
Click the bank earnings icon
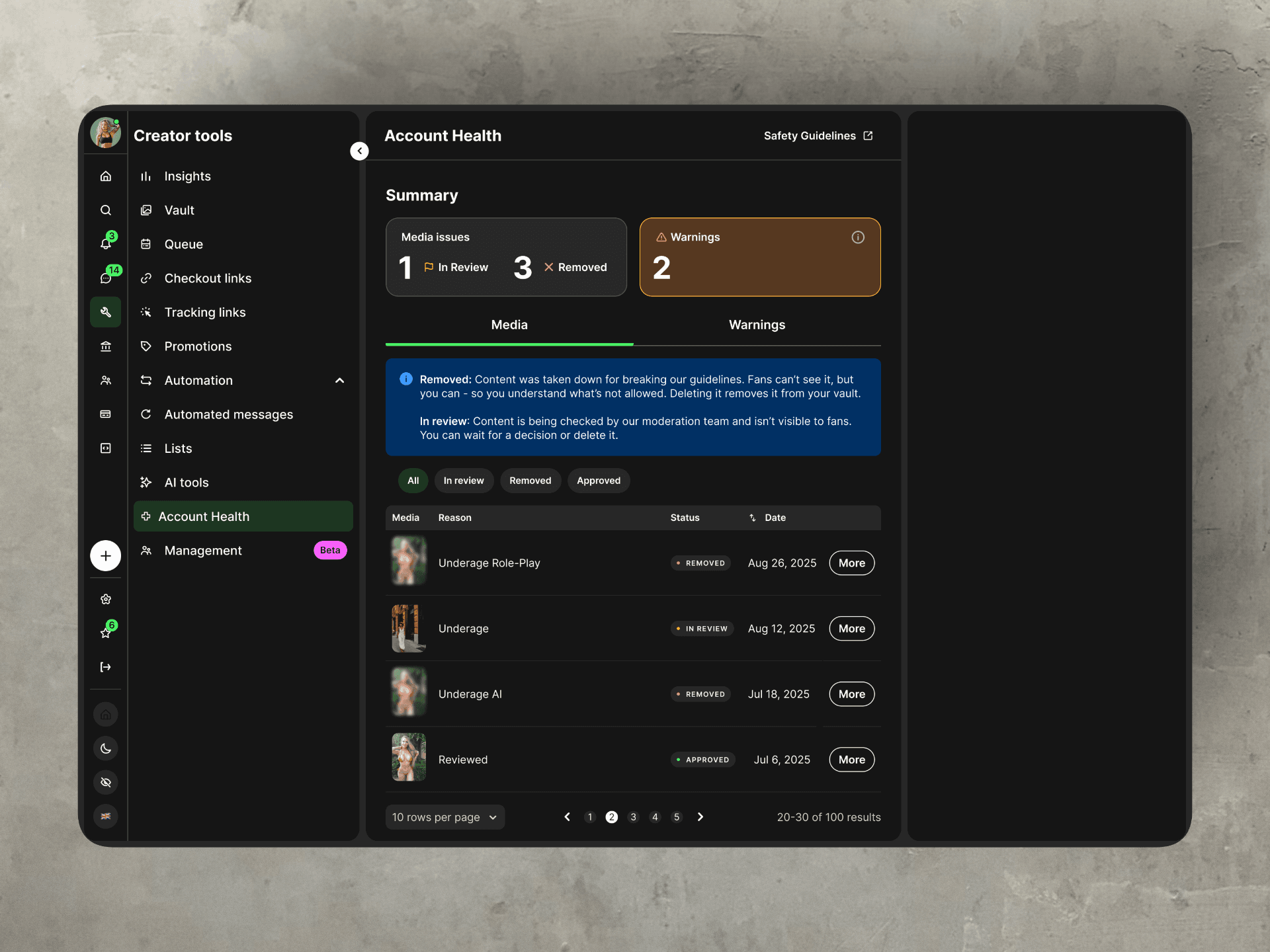point(106,346)
